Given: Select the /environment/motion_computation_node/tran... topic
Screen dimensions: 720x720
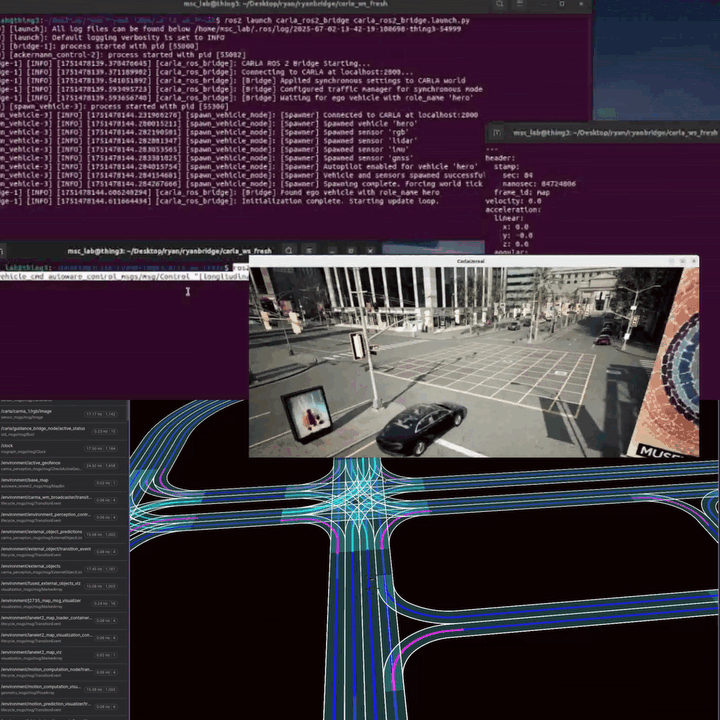Looking at the screenshot, I should [64, 672].
